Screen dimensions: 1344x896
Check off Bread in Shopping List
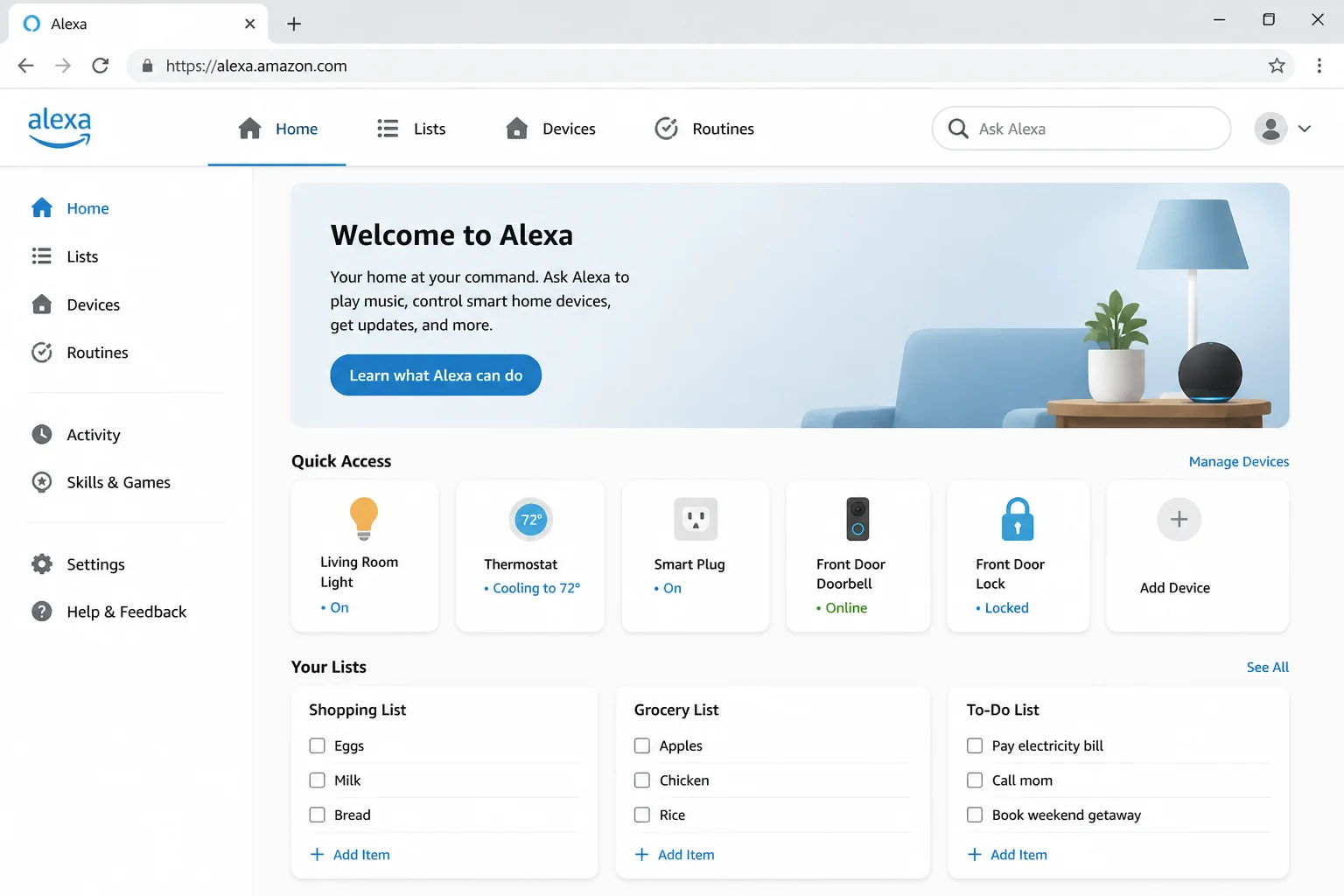pos(317,815)
